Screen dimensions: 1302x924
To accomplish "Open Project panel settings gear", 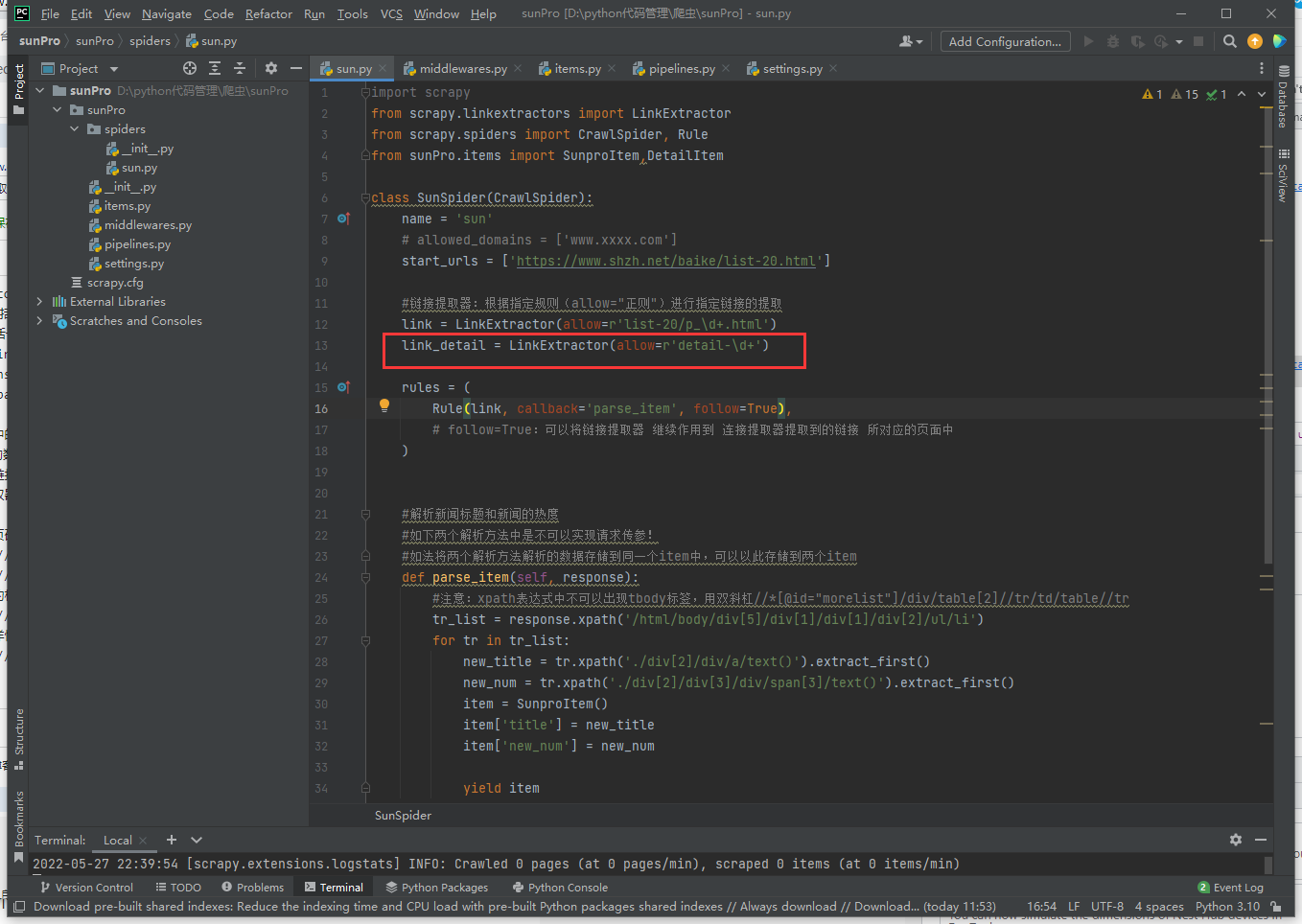I will point(271,68).
